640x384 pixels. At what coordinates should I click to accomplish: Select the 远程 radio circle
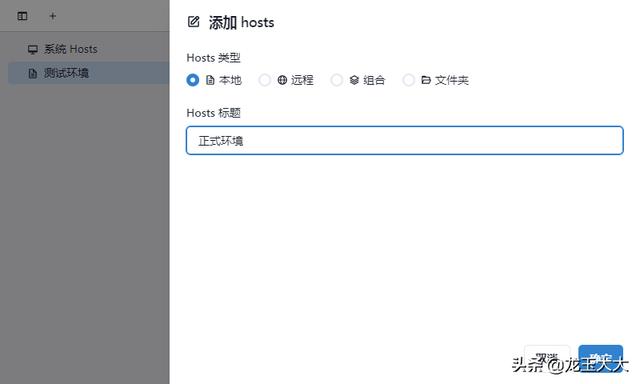click(264, 80)
